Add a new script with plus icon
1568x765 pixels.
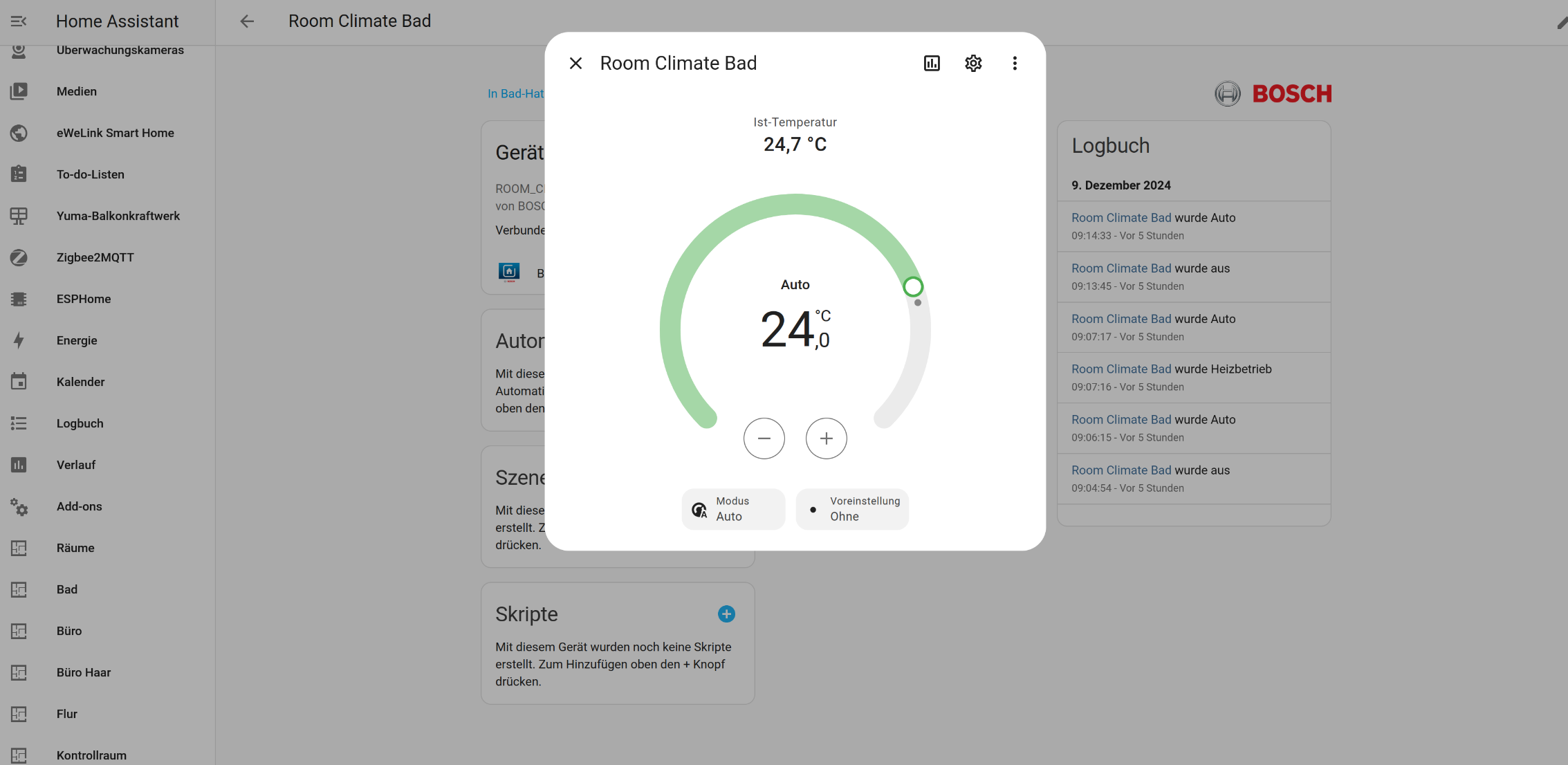[726, 614]
